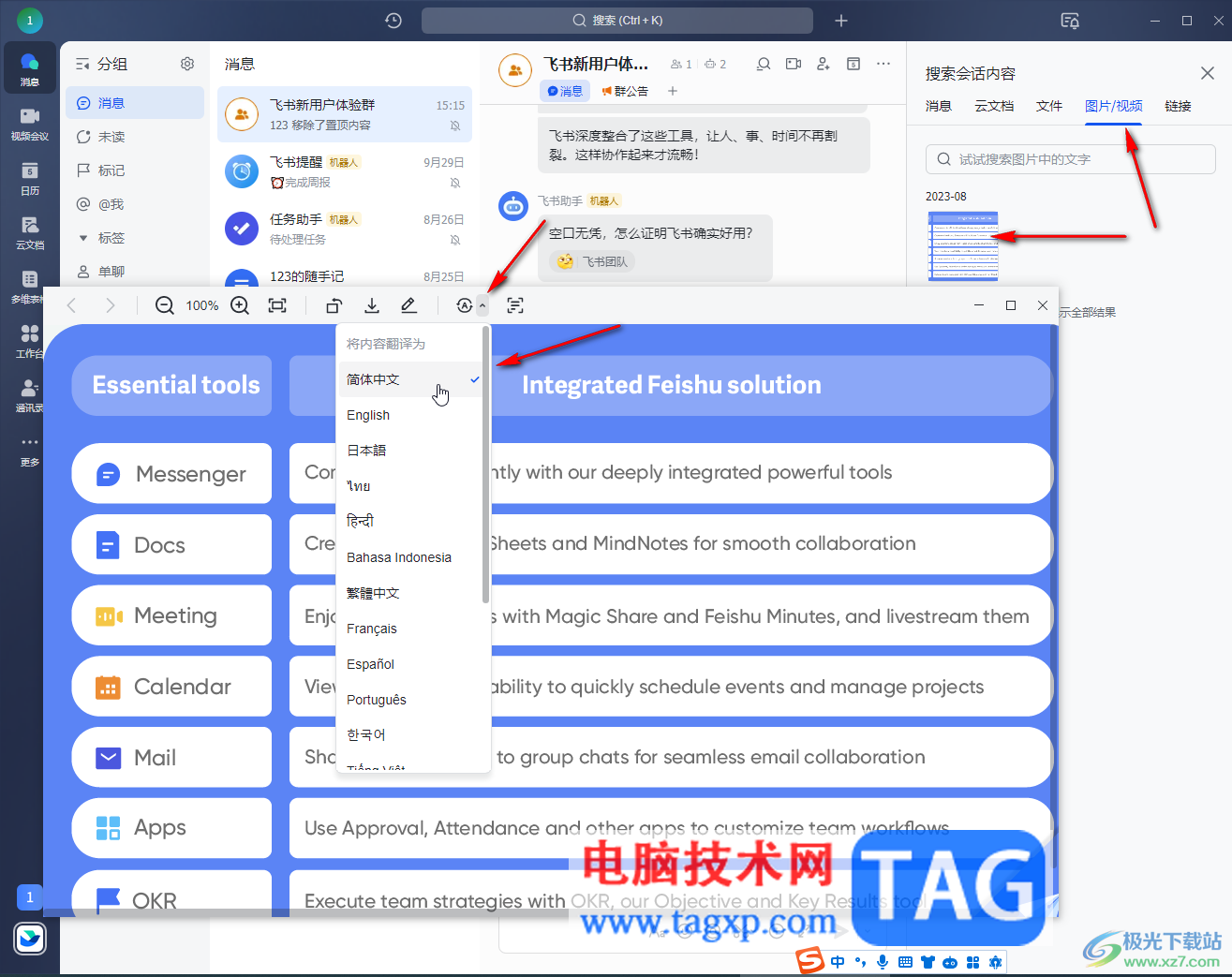Go to previous image in viewer
Image resolution: width=1232 pixels, height=977 pixels.
[x=72, y=305]
